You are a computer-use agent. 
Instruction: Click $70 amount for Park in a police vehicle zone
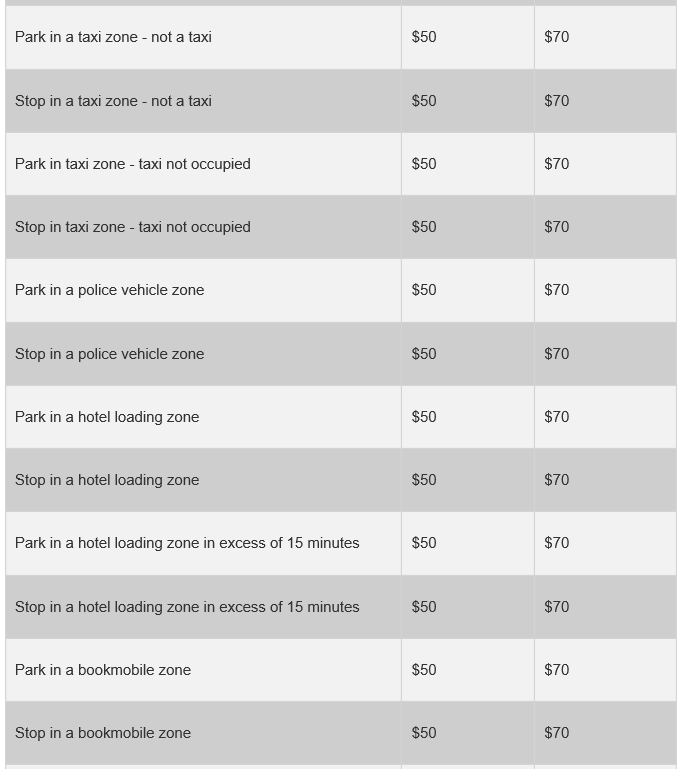(557, 290)
